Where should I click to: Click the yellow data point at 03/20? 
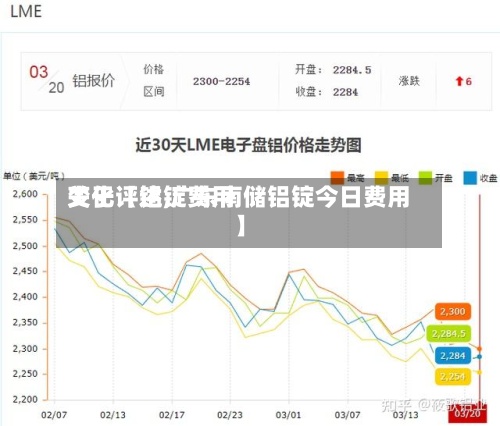click(479, 372)
